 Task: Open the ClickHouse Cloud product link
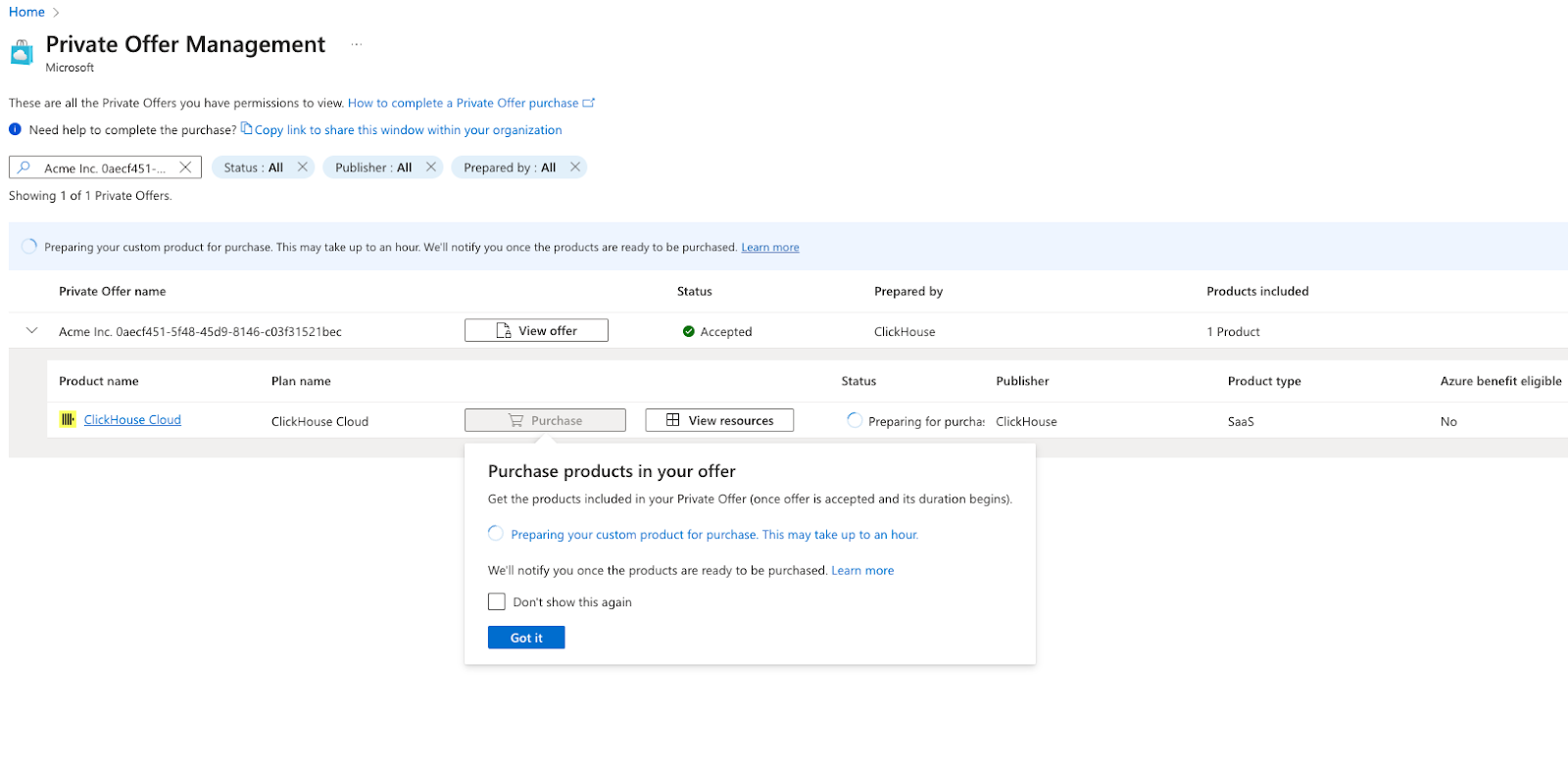tap(132, 420)
